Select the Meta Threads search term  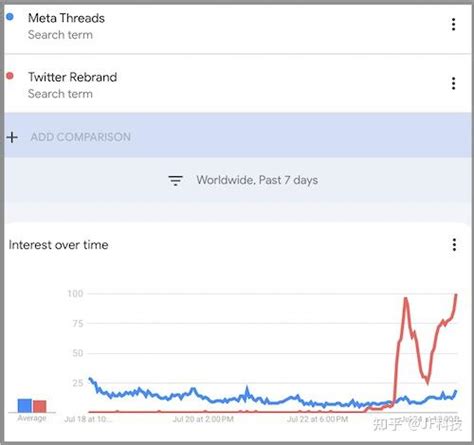[66, 26]
